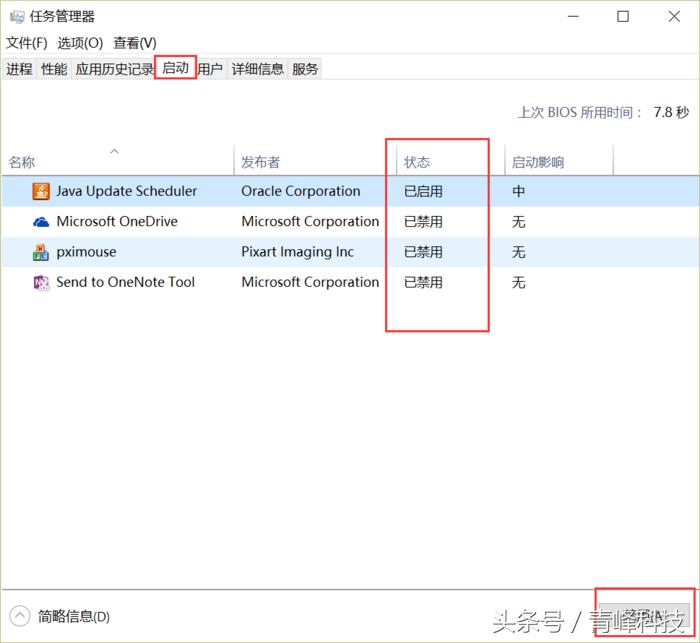Click 已禁用 status of Microsoft OneDrive

click(423, 221)
